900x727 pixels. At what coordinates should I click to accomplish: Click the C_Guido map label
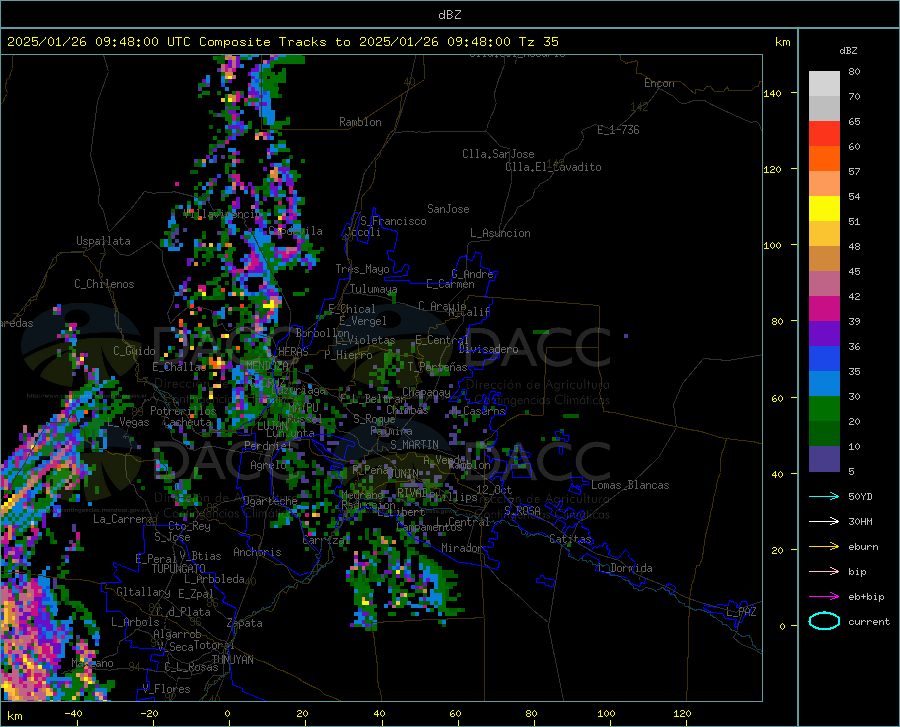134,351
